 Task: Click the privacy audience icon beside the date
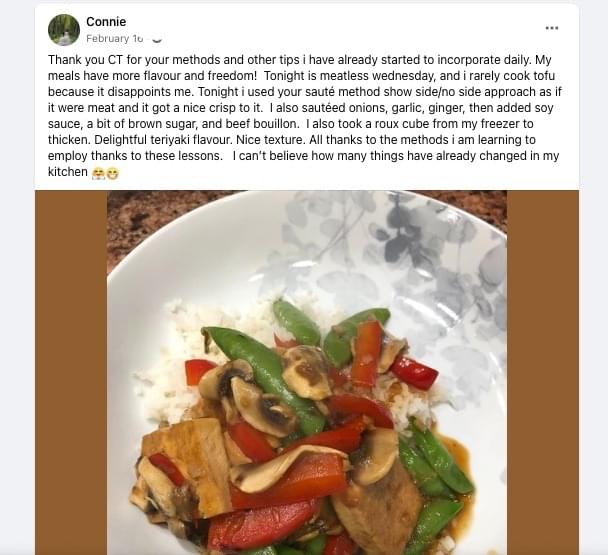pos(157,39)
